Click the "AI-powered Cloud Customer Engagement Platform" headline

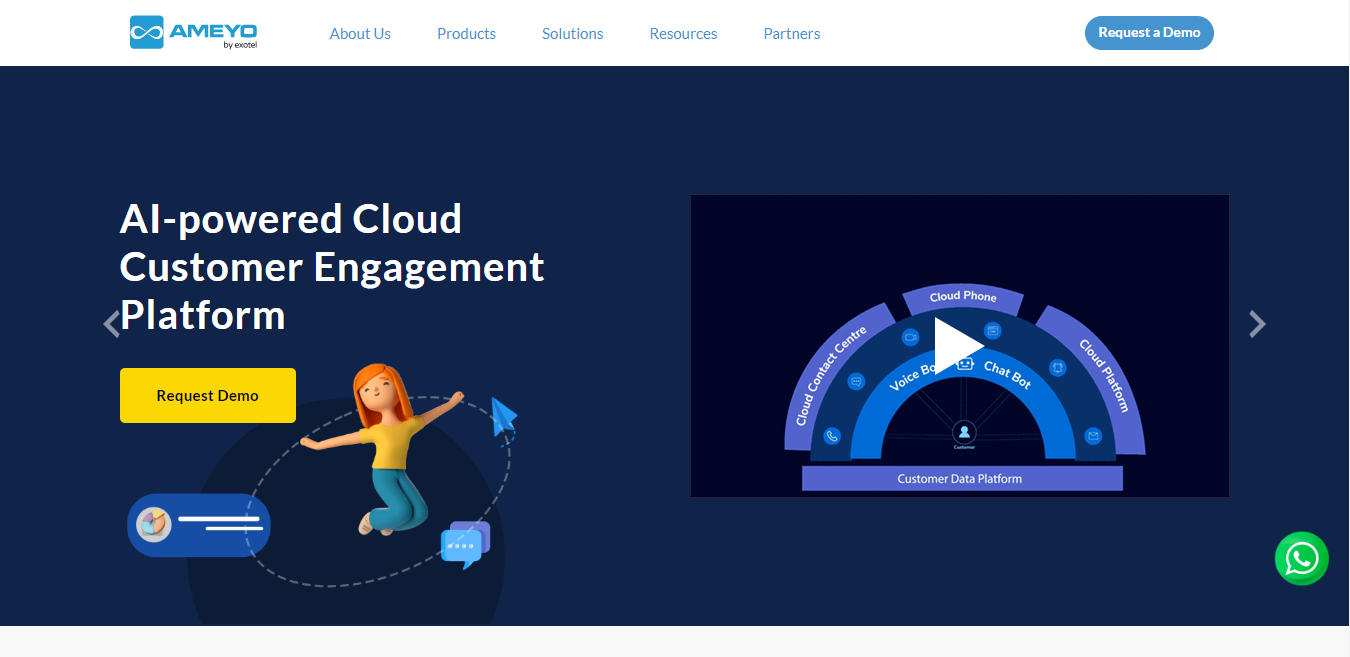click(332, 267)
